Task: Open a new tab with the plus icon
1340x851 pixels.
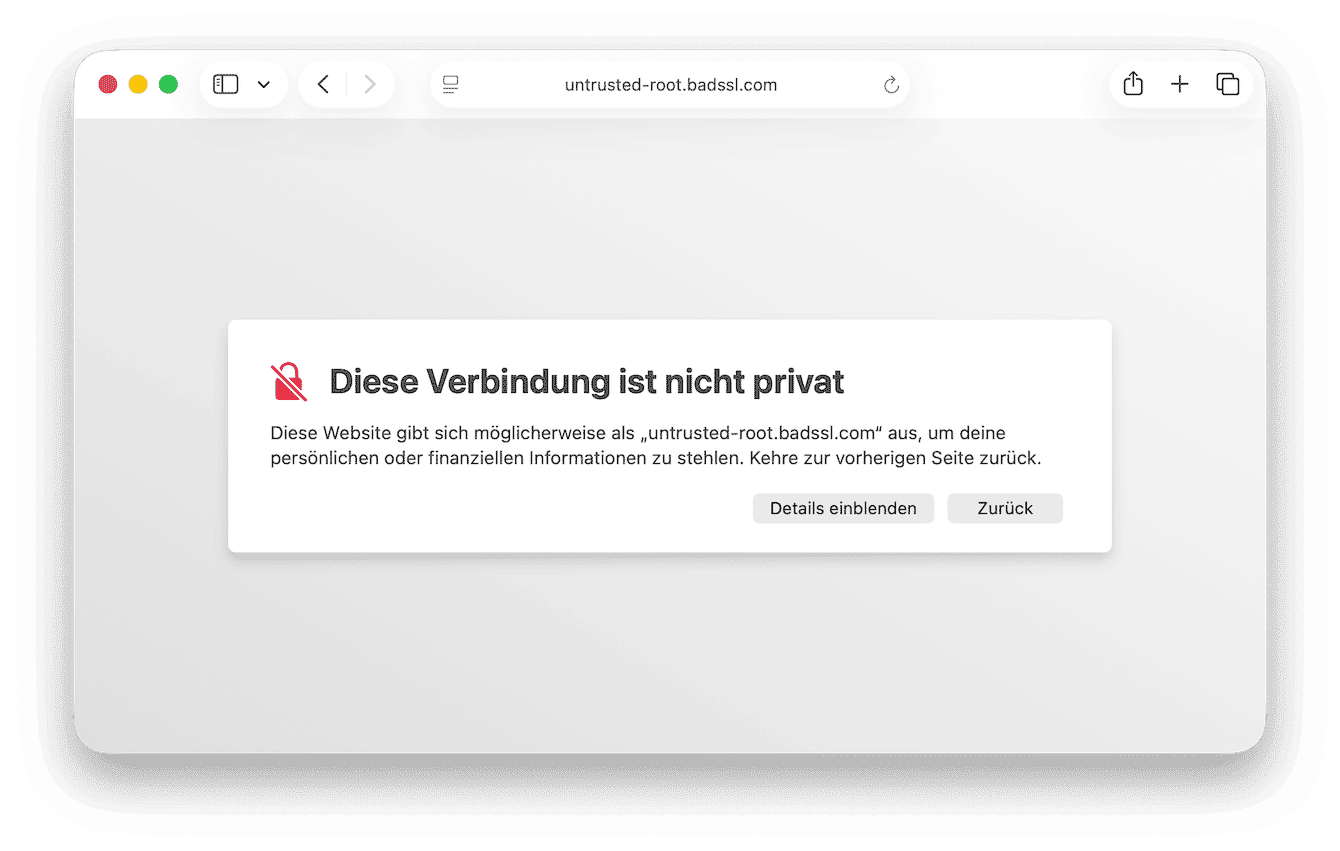Action: coord(1180,84)
